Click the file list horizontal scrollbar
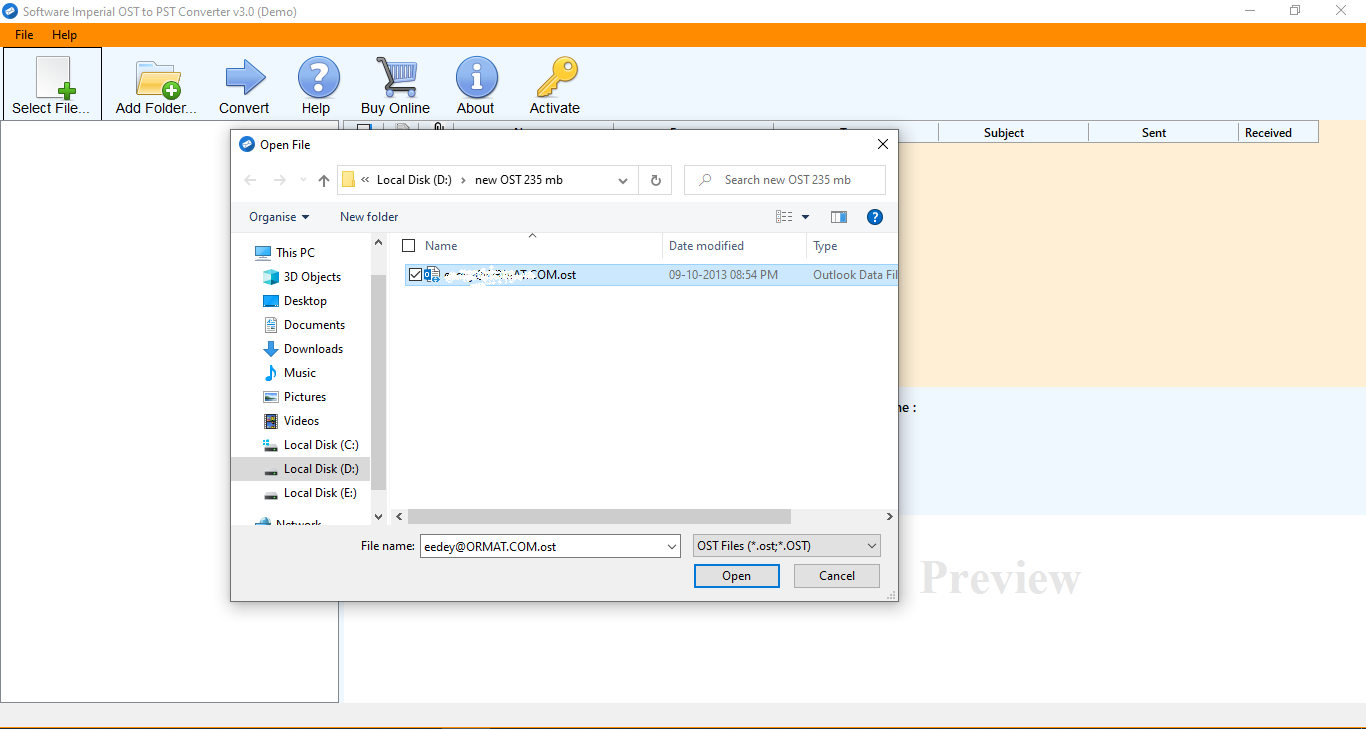This screenshot has width=1366, height=729. pos(600,517)
